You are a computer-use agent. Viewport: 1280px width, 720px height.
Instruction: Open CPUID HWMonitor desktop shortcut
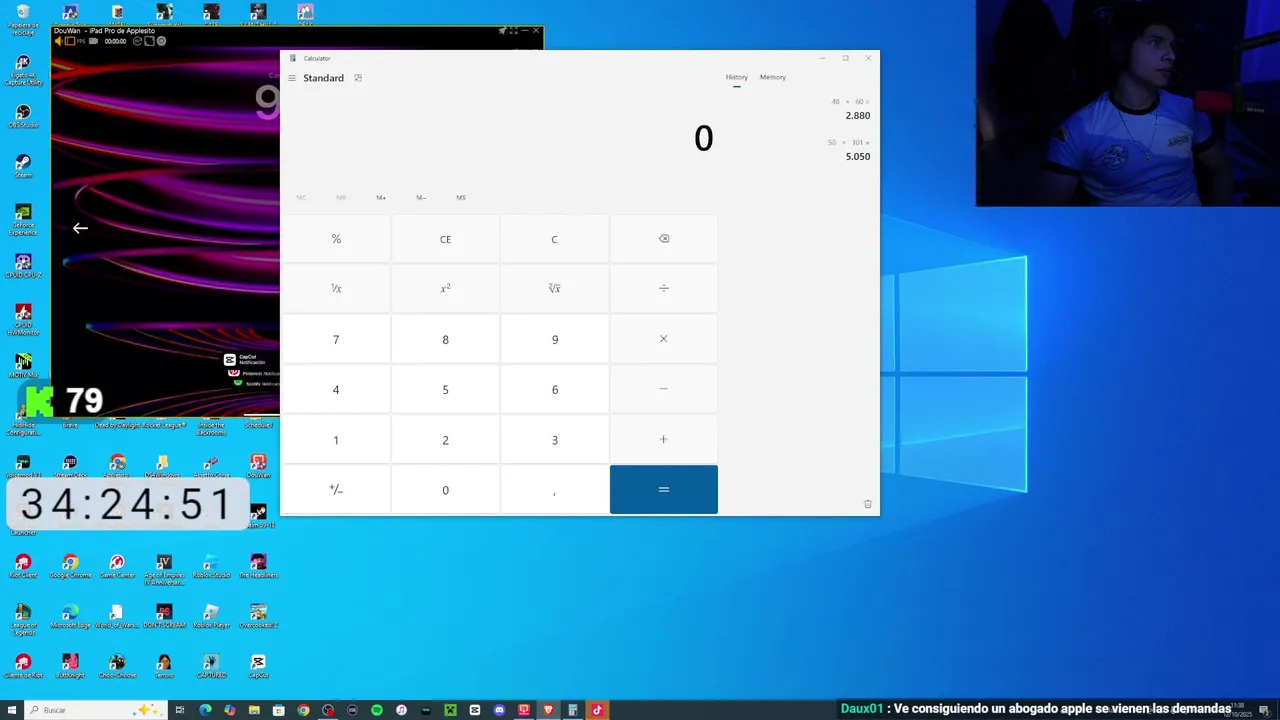[23, 318]
